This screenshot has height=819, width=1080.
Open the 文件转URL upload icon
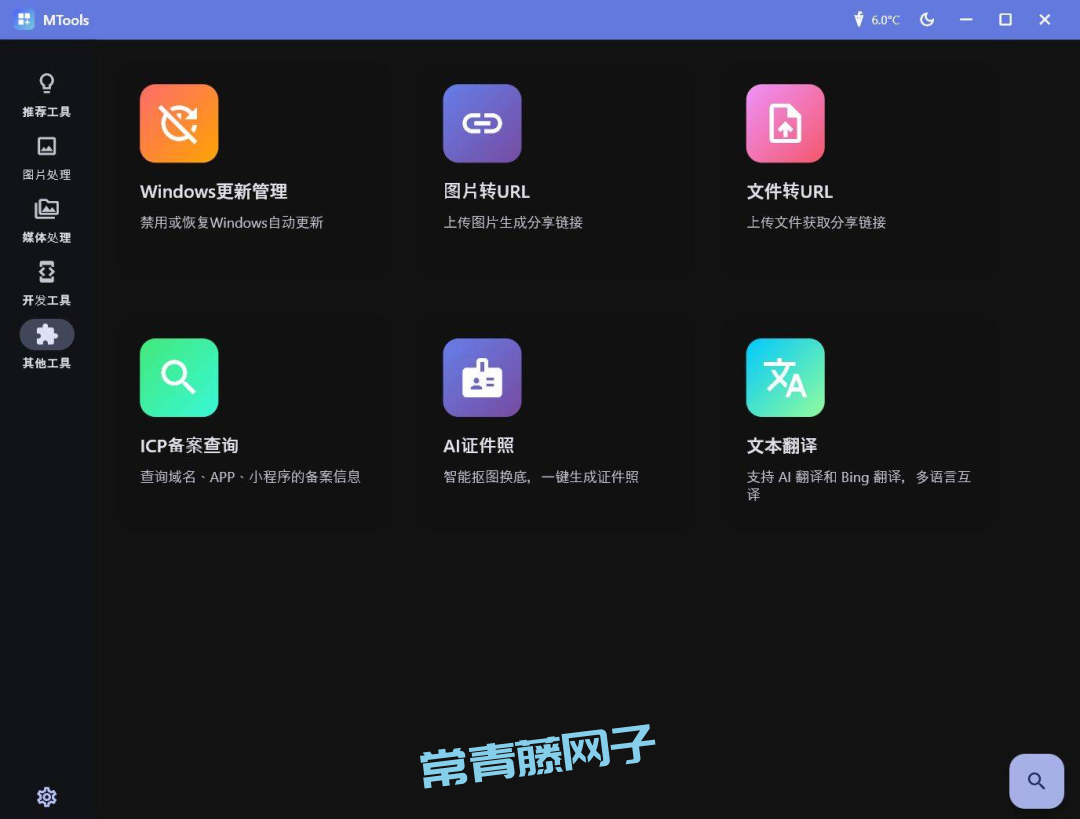[785, 123]
